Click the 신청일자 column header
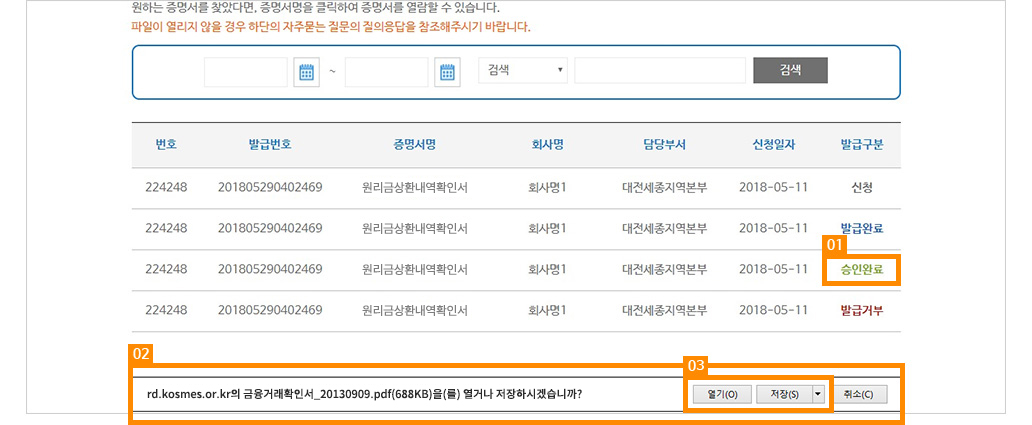The height and width of the screenshot is (425, 1032). coord(773,145)
